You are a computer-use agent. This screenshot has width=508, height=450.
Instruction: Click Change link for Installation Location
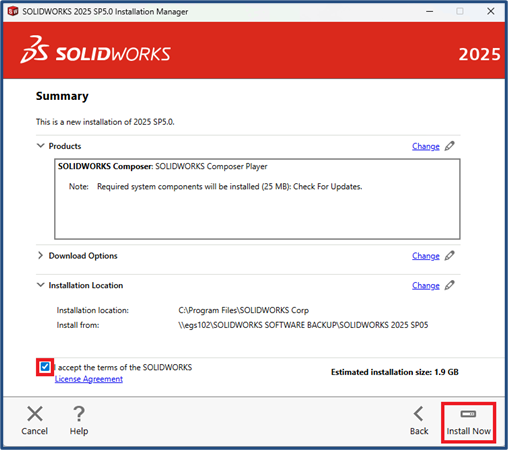click(426, 285)
